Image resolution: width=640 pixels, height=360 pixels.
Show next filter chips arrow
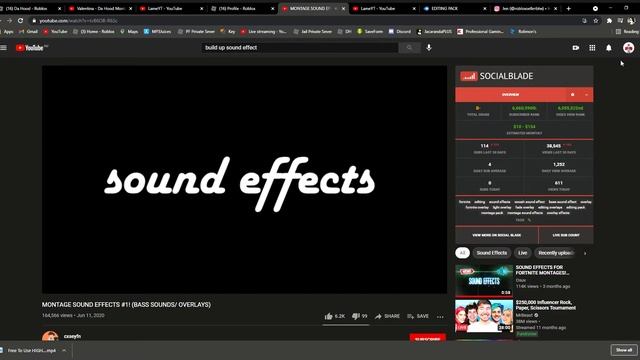(585, 253)
